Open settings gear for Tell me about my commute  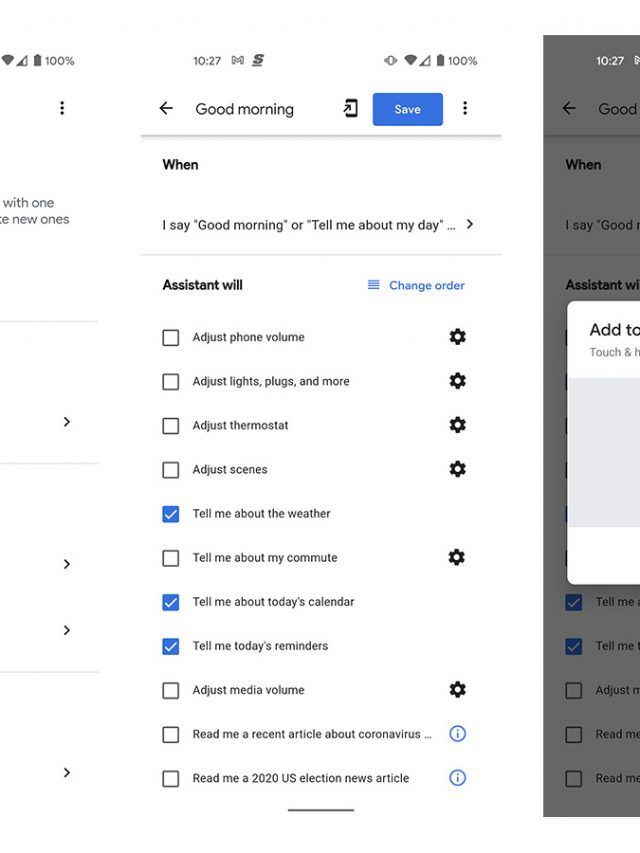click(x=457, y=557)
